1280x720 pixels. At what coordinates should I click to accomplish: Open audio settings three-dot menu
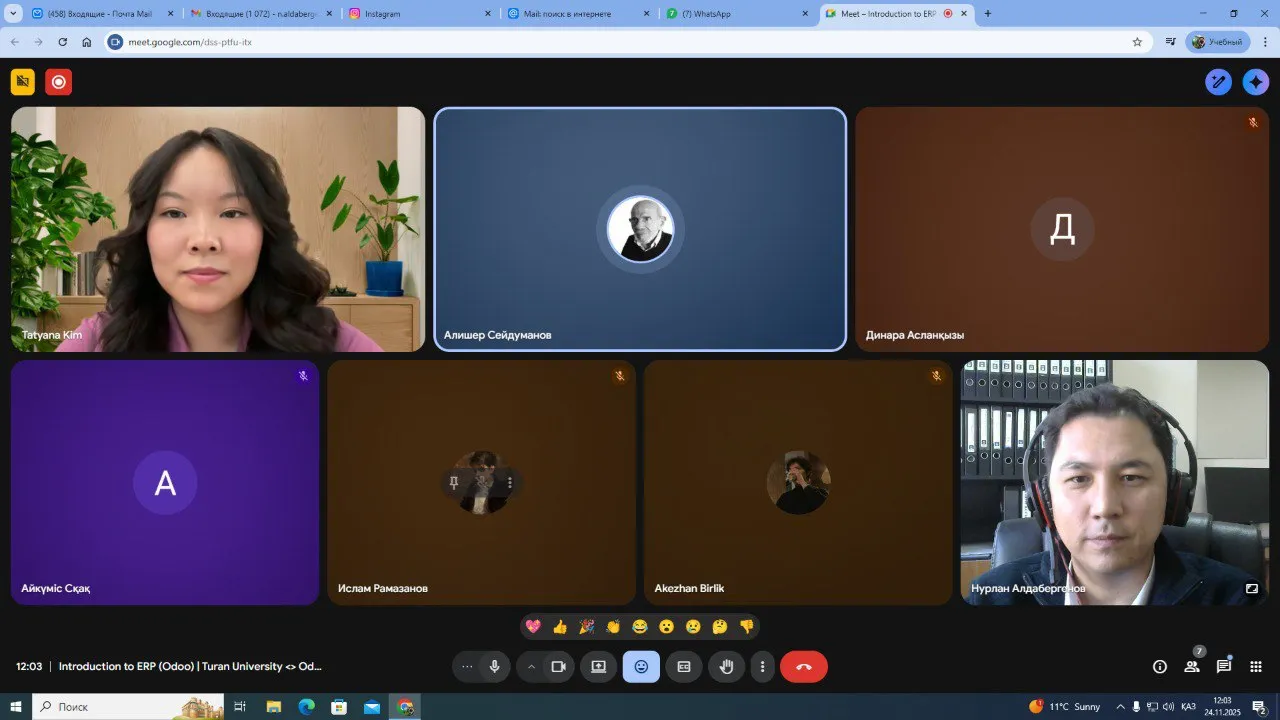(467, 667)
